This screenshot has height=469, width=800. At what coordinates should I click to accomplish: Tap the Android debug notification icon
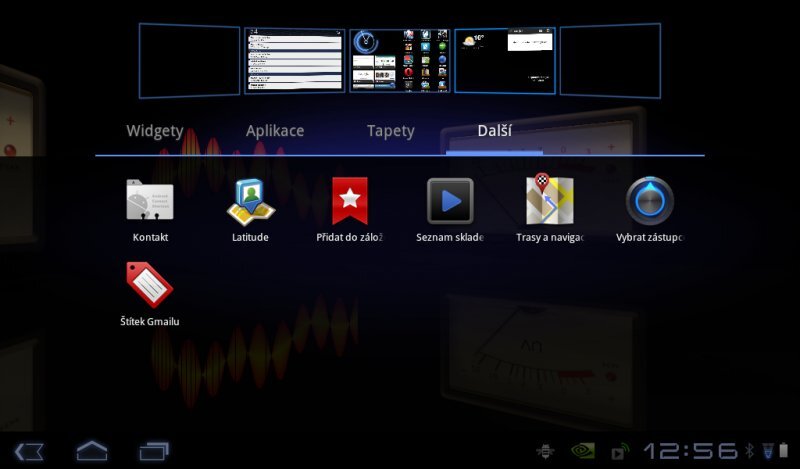click(x=545, y=451)
